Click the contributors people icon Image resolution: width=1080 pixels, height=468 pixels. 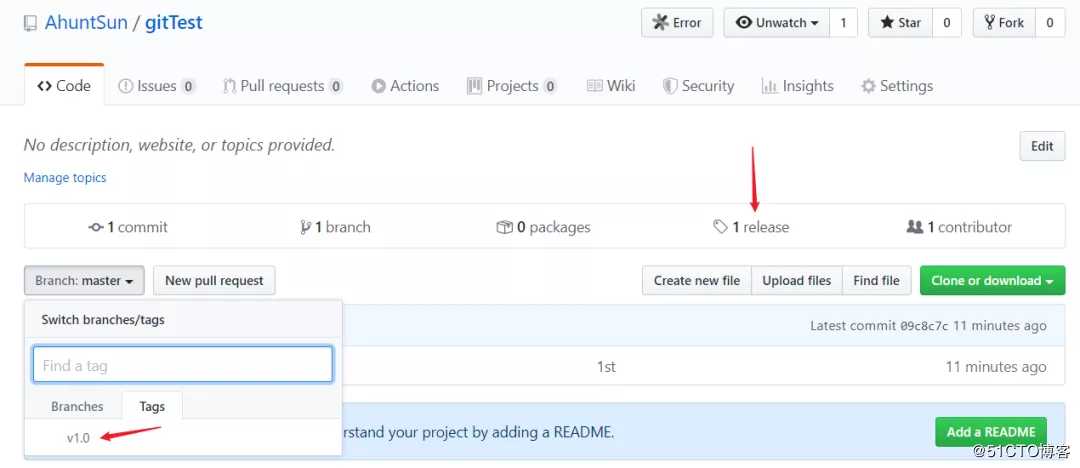point(915,227)
